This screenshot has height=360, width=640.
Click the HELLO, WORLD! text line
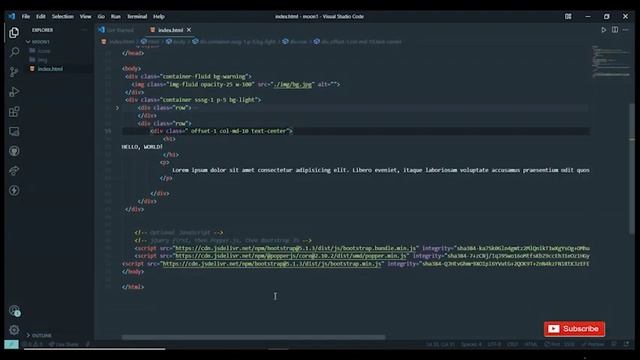142,147
